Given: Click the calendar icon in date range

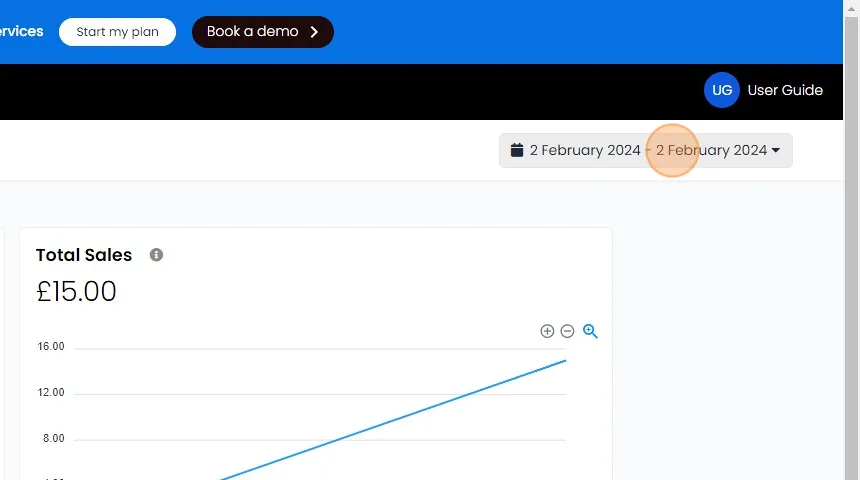Looking at the screenshot, I should (517, 150).
